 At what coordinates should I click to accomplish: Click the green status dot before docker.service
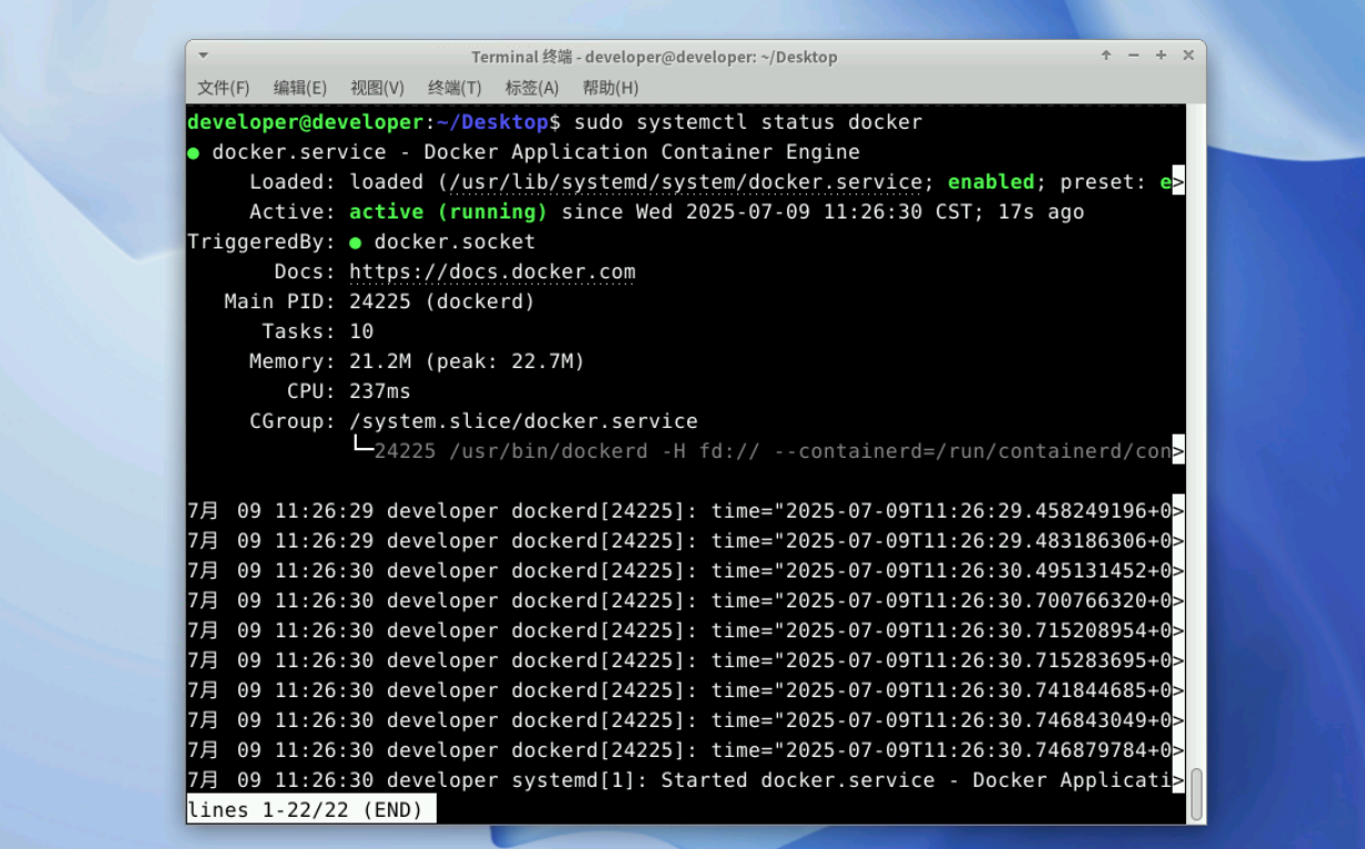coord(193,153)
